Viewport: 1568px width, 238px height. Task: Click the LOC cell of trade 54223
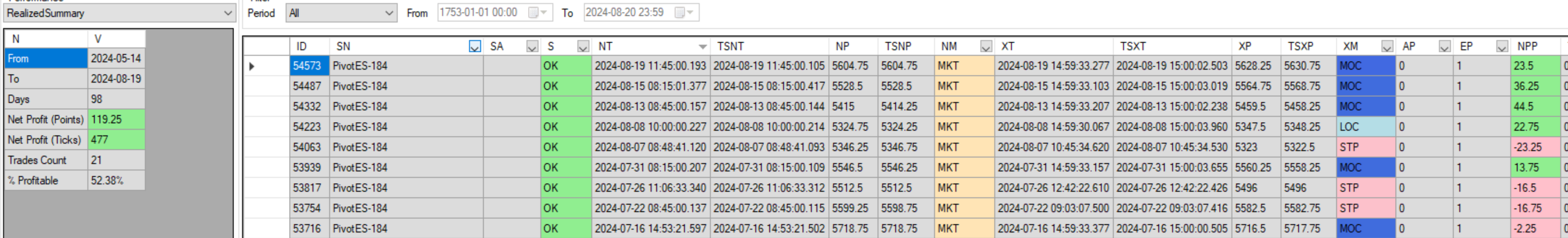[1366, 127]
